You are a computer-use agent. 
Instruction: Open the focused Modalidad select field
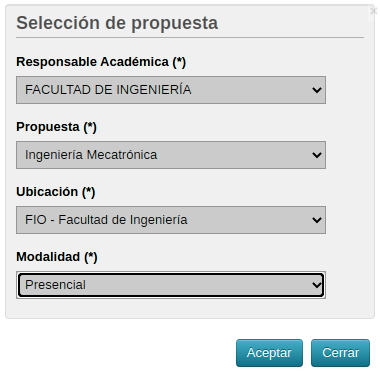click(x=171, y=285)
